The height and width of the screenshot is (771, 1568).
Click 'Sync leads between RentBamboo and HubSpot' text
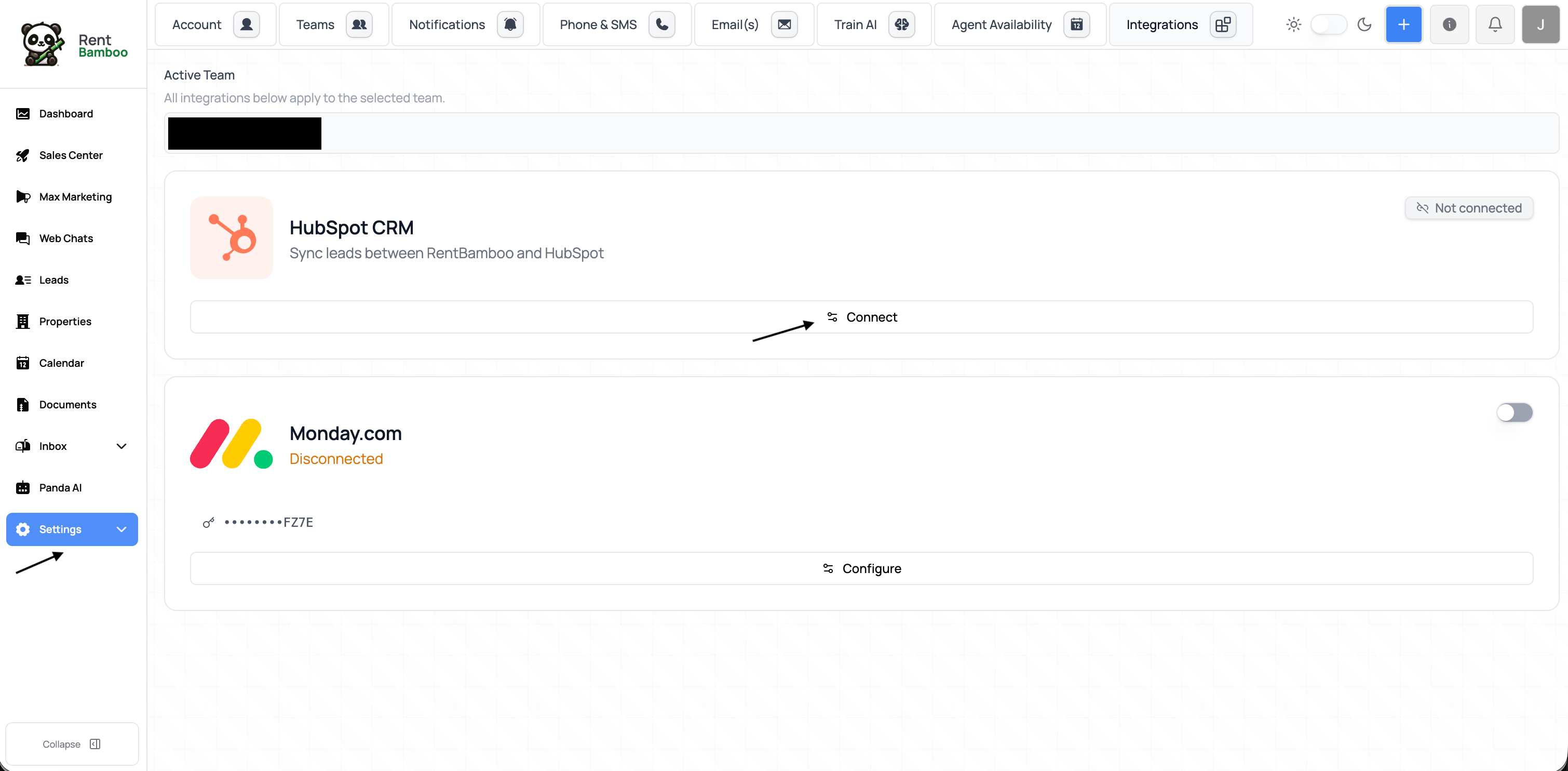(x=446, y=252)
